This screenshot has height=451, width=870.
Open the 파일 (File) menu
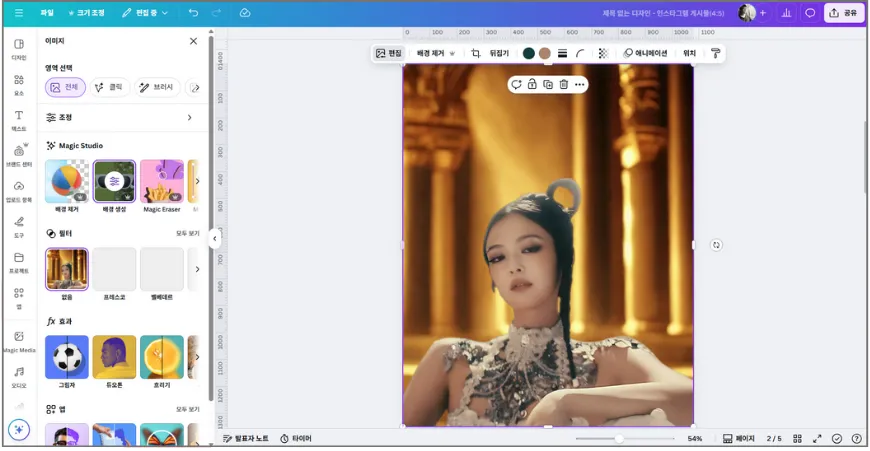(x=47, y=13)
